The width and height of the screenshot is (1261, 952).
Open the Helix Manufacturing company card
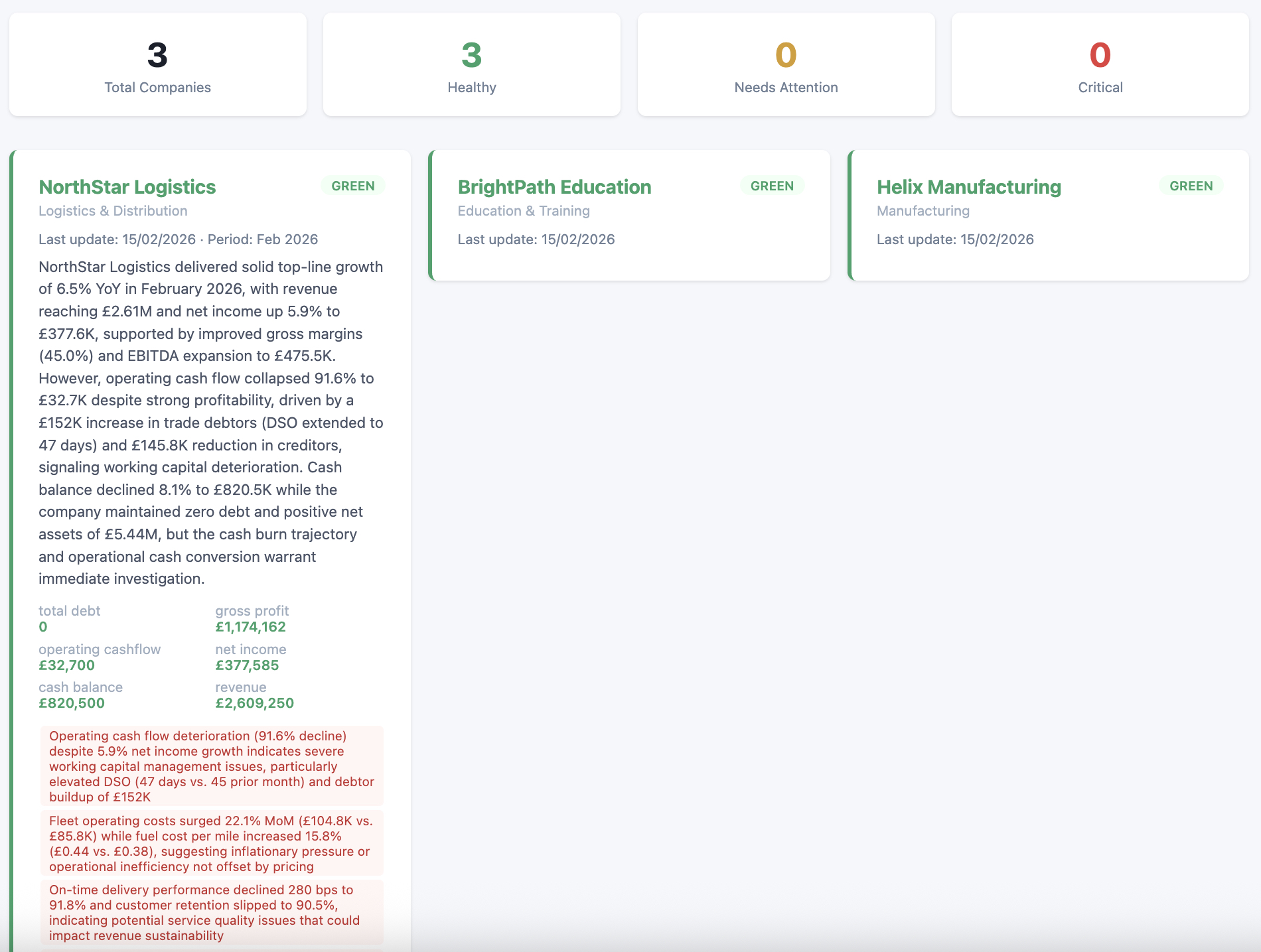click(968, 186)
